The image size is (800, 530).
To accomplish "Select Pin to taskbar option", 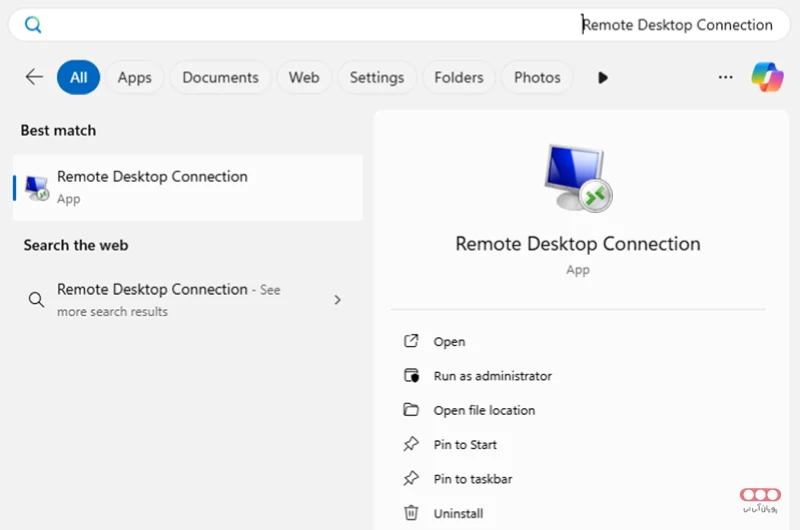I will [x=472, y=479].
